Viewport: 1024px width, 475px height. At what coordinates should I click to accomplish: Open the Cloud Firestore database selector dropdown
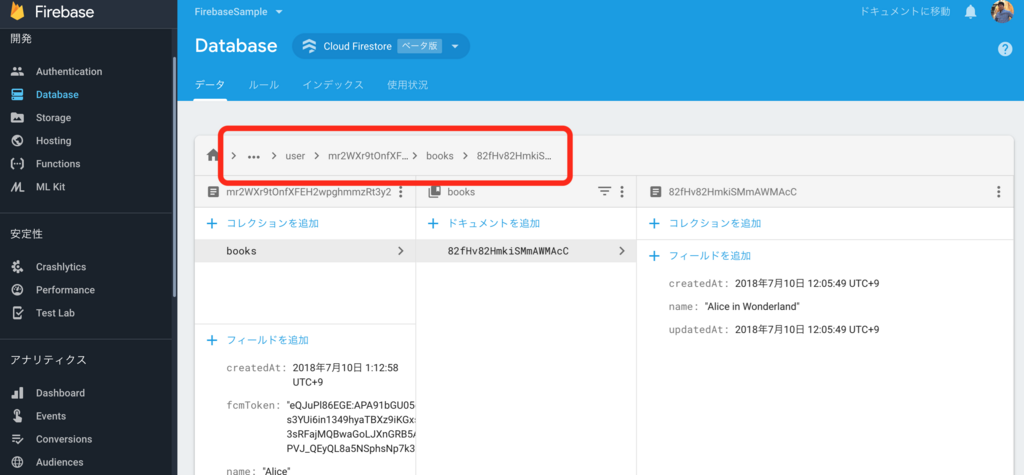381,46
